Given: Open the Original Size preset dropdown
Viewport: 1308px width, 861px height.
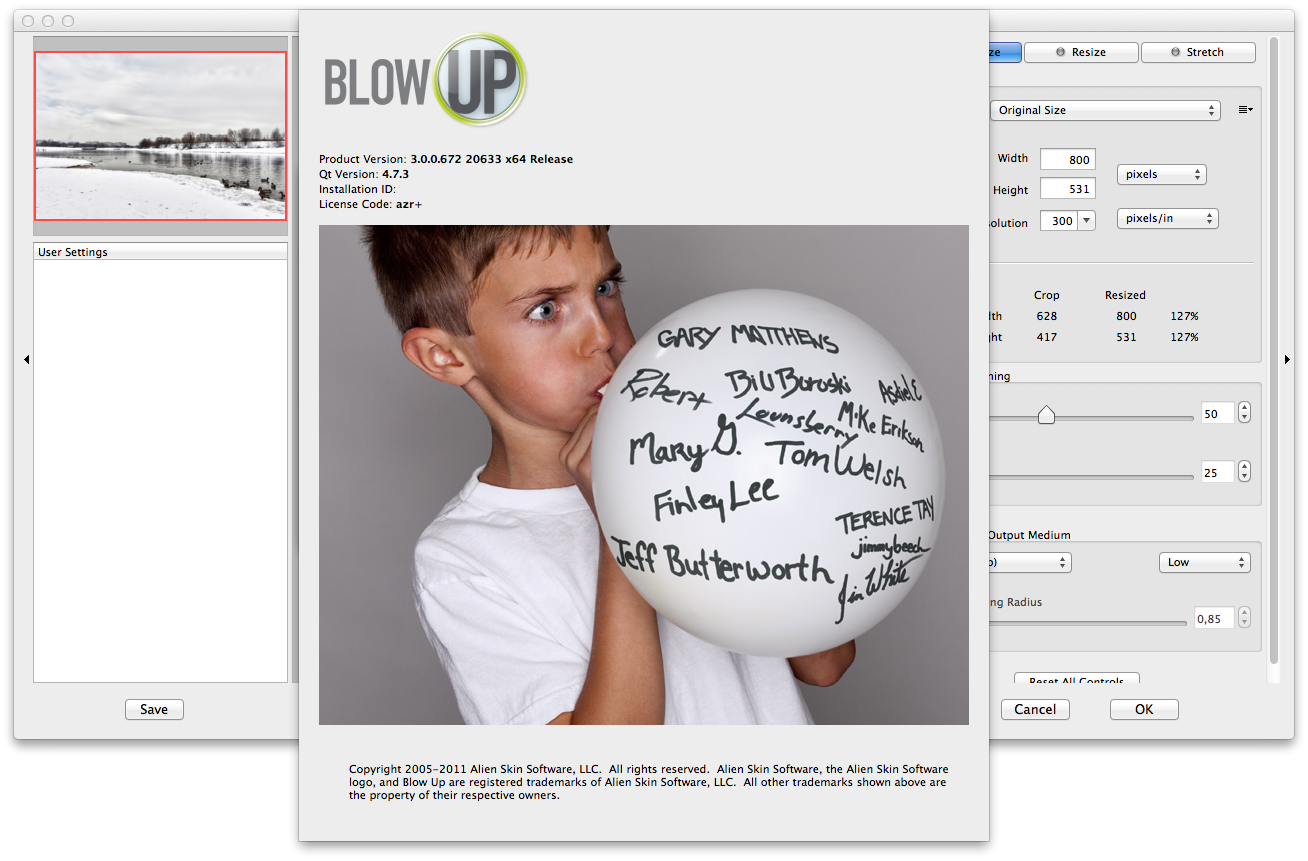Looking at the screenshot, I should point(1104,110).
